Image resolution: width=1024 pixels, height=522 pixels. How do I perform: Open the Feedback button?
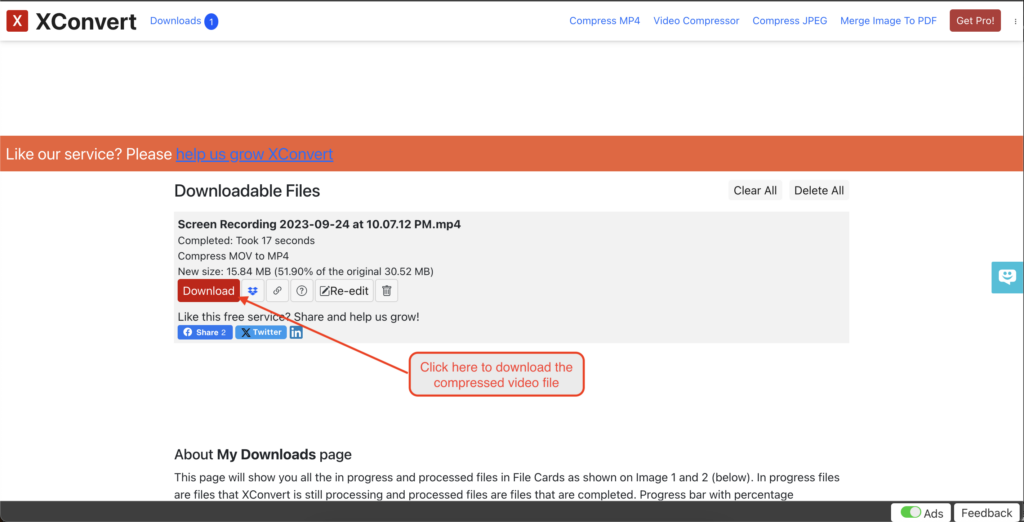tap(986, 513)
